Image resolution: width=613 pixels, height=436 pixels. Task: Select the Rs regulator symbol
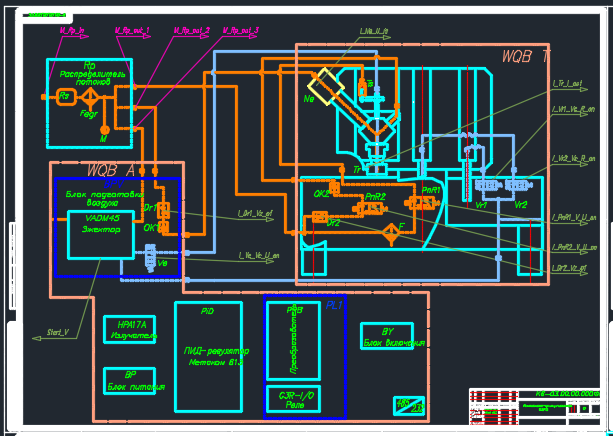tap(66, 97)
